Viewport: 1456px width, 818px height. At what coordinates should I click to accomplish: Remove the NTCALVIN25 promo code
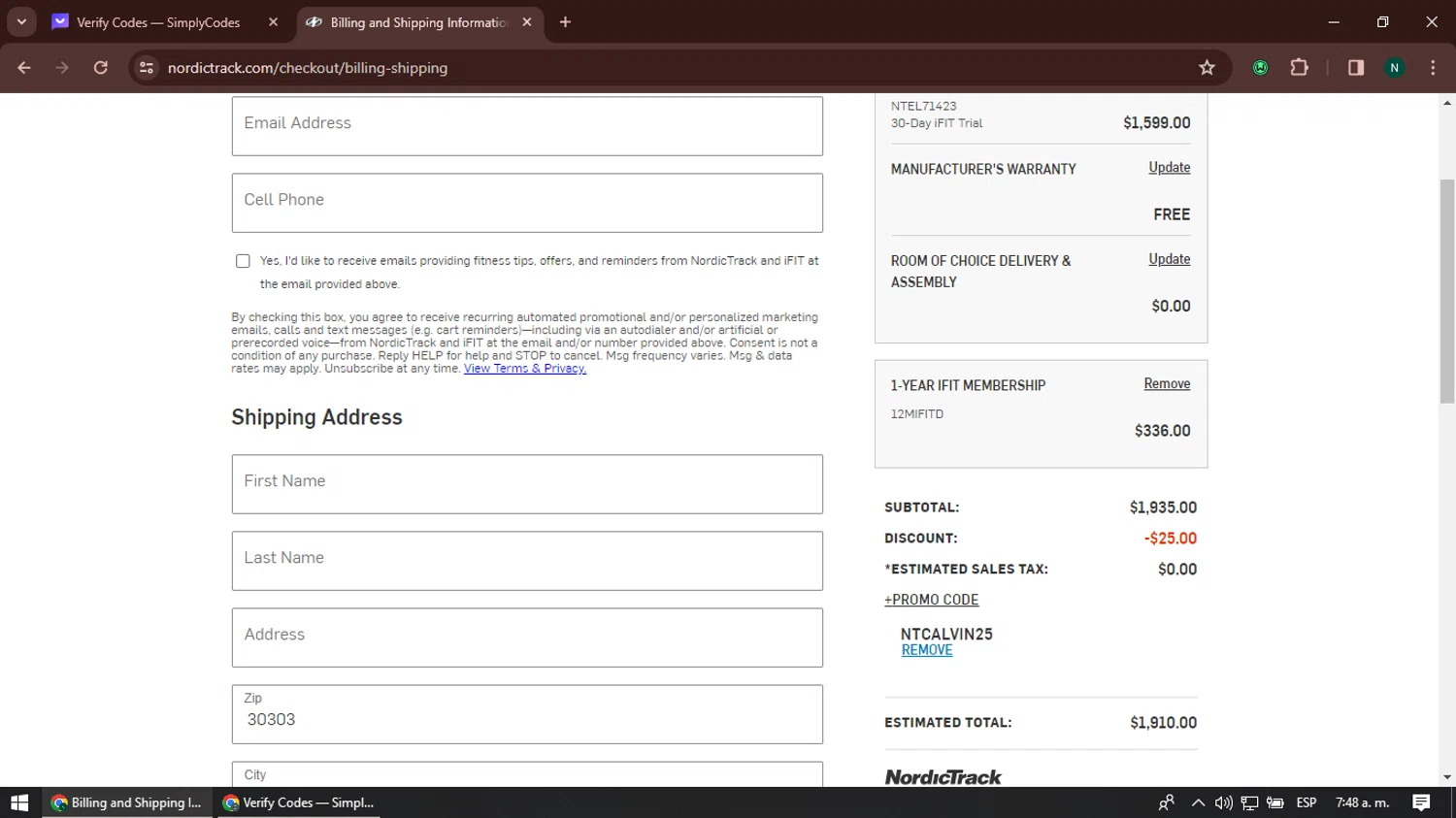[x=927, y=650]
